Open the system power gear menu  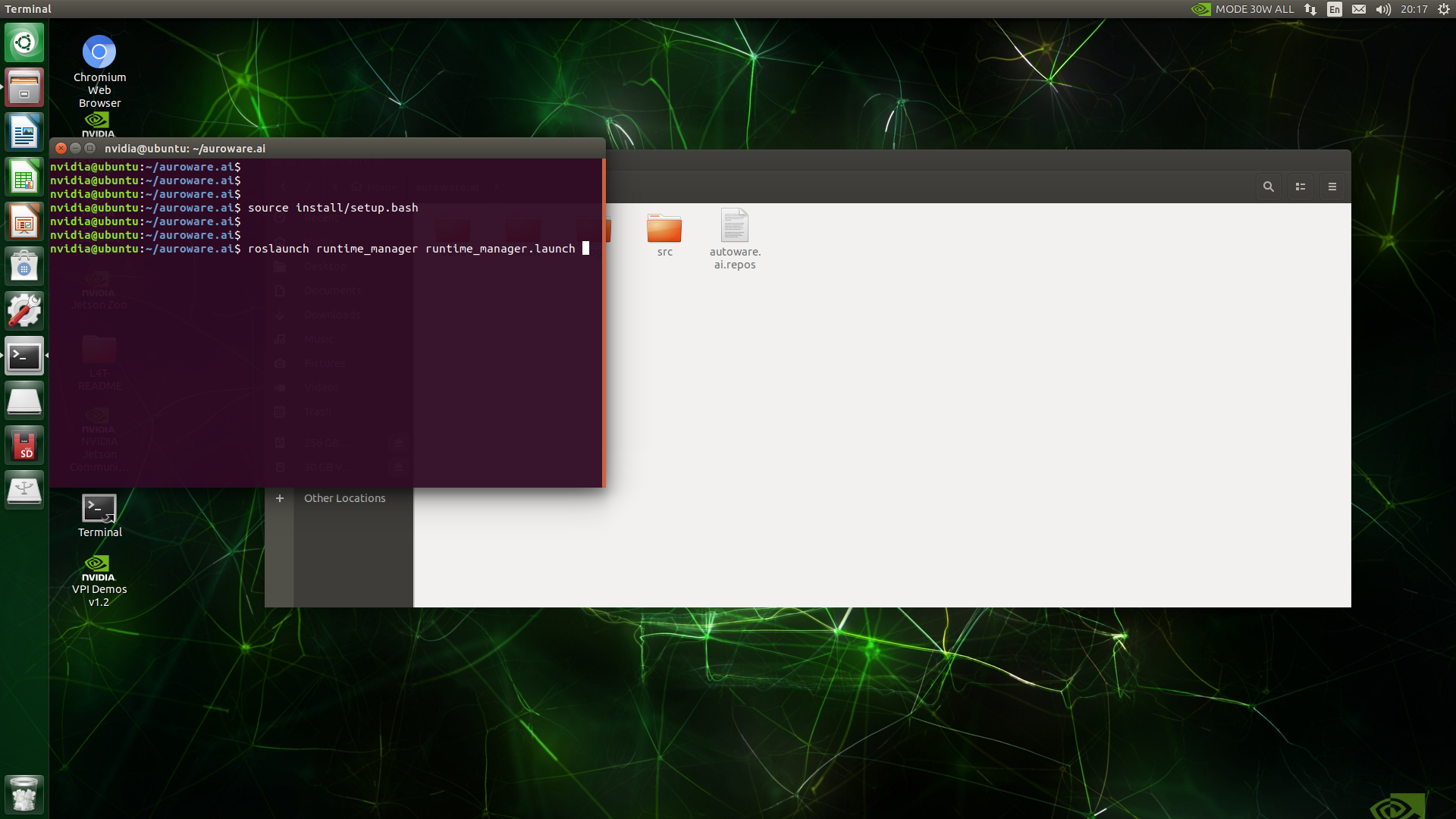[1444, 9]
